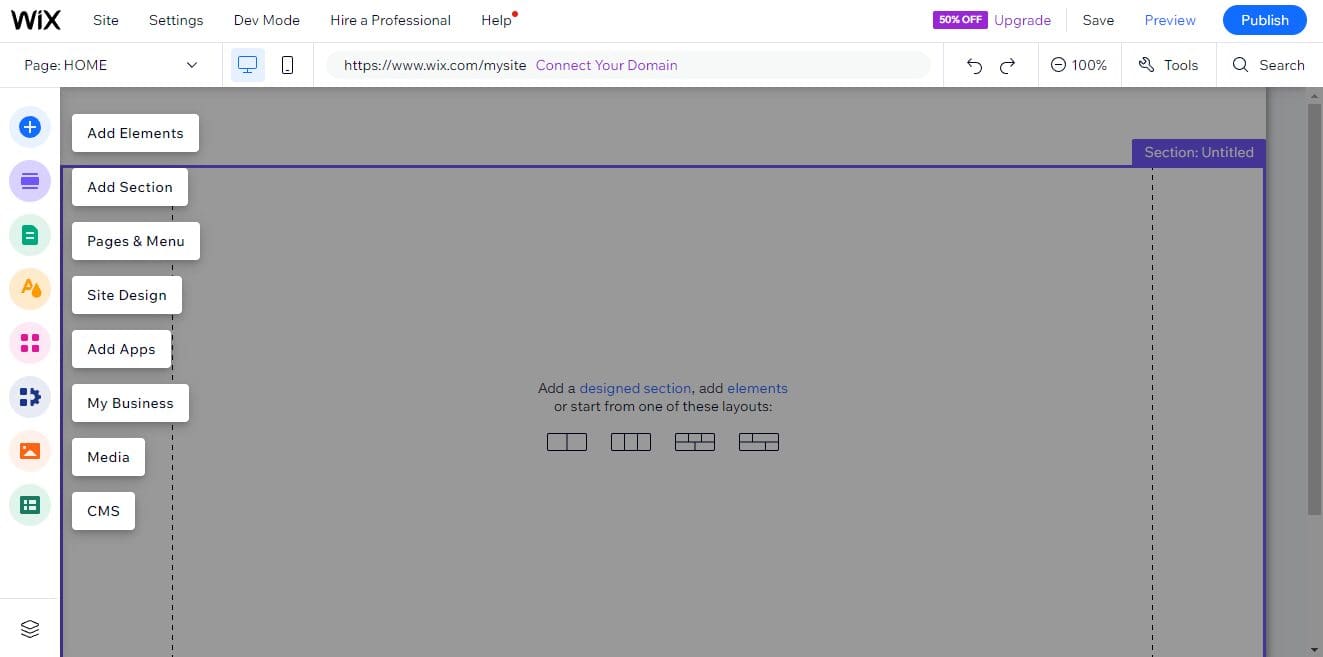
Task: Click the site URL field
Action: tap(628, 65)
